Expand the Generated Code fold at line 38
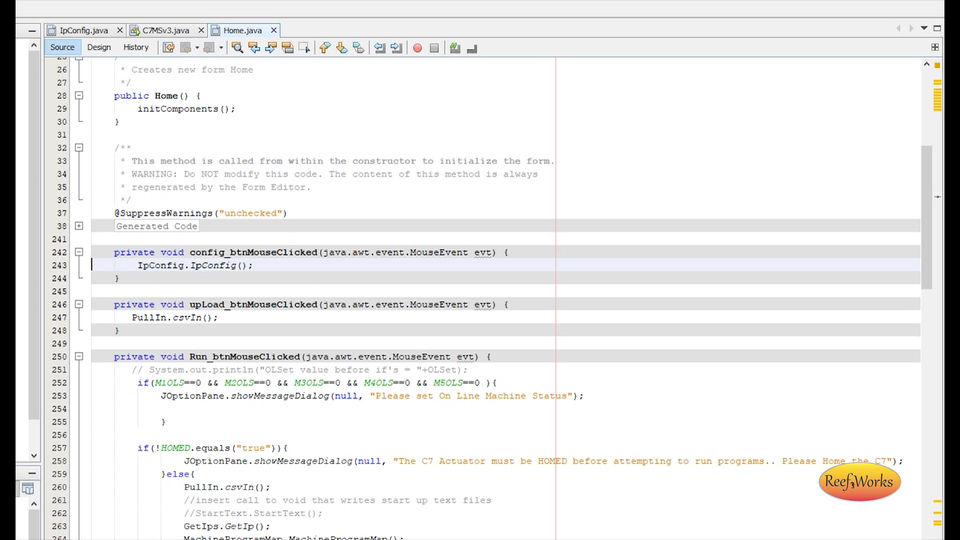Screen dimensions: 960x540 (x=79, y=226)
